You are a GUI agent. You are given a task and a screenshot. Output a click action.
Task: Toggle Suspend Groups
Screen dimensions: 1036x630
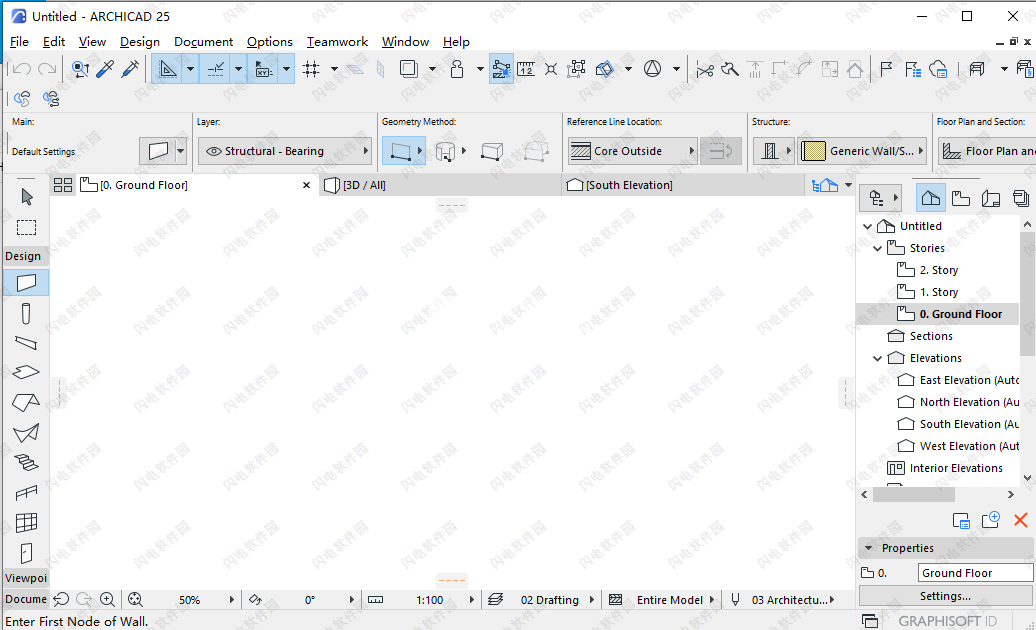575,69
